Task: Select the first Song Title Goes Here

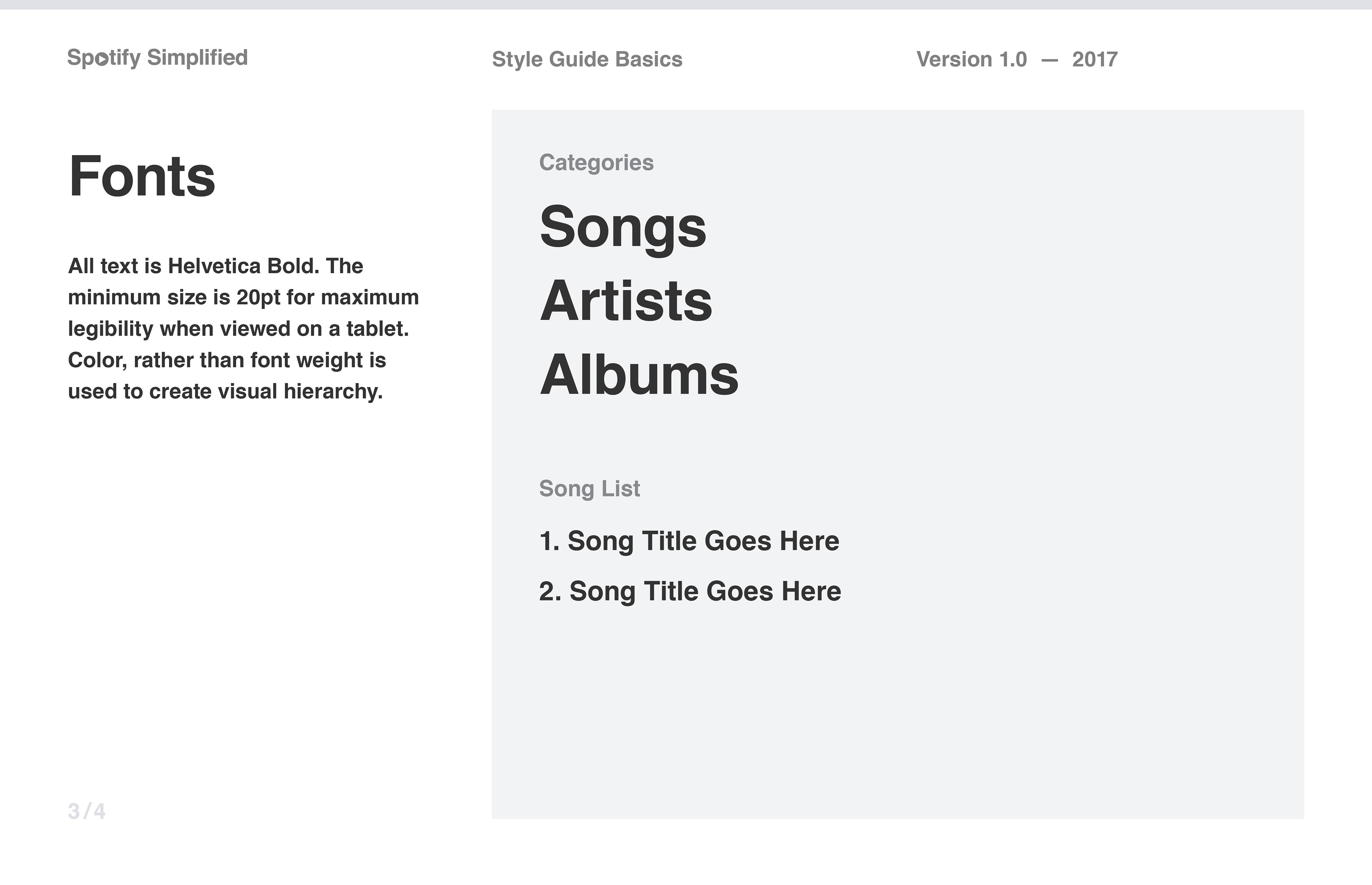Action: 689,541
